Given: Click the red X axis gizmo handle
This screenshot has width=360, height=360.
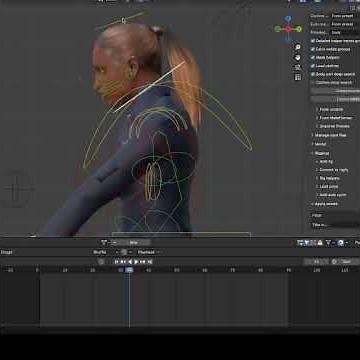Looking at the screenshot, I should coord(288,29).
